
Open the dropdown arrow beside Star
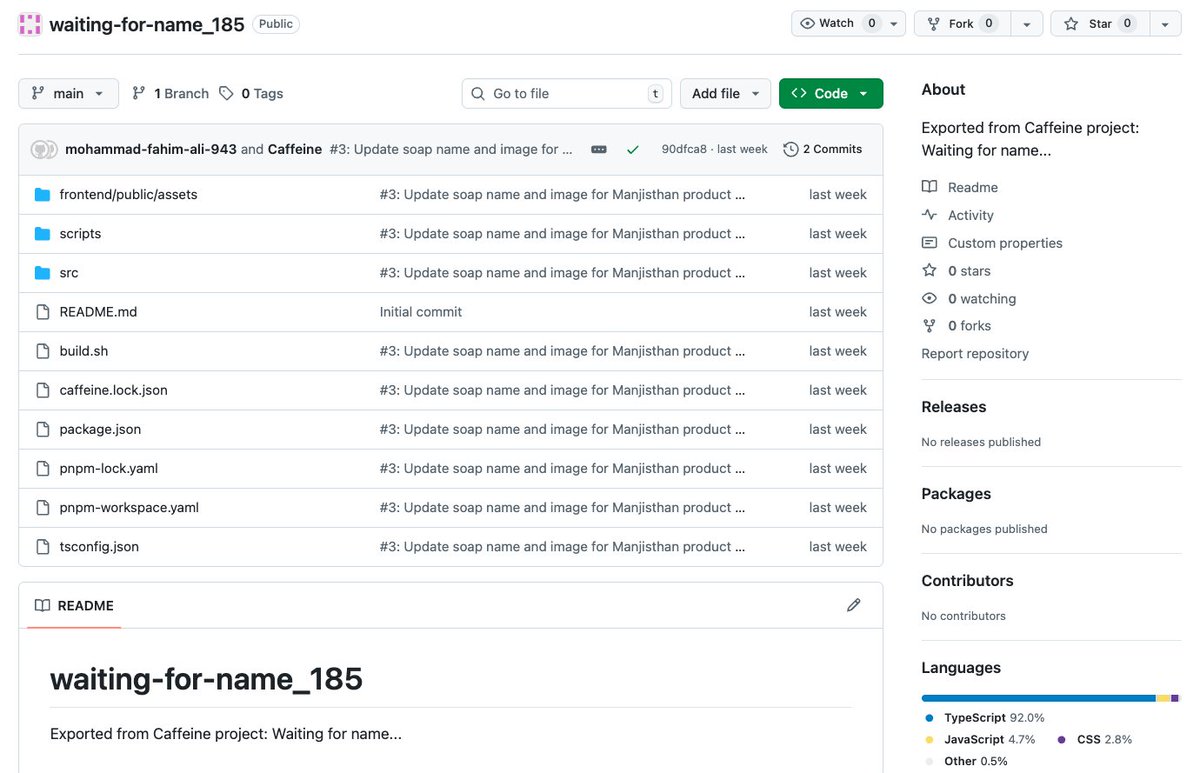(x=1165, y=24)
